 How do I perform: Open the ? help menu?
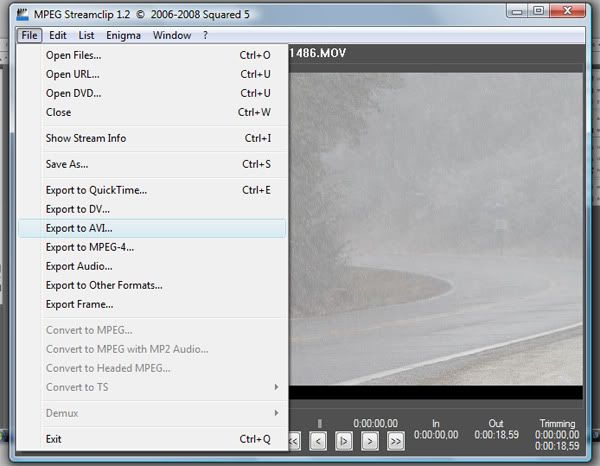click(x=205, y=35)
